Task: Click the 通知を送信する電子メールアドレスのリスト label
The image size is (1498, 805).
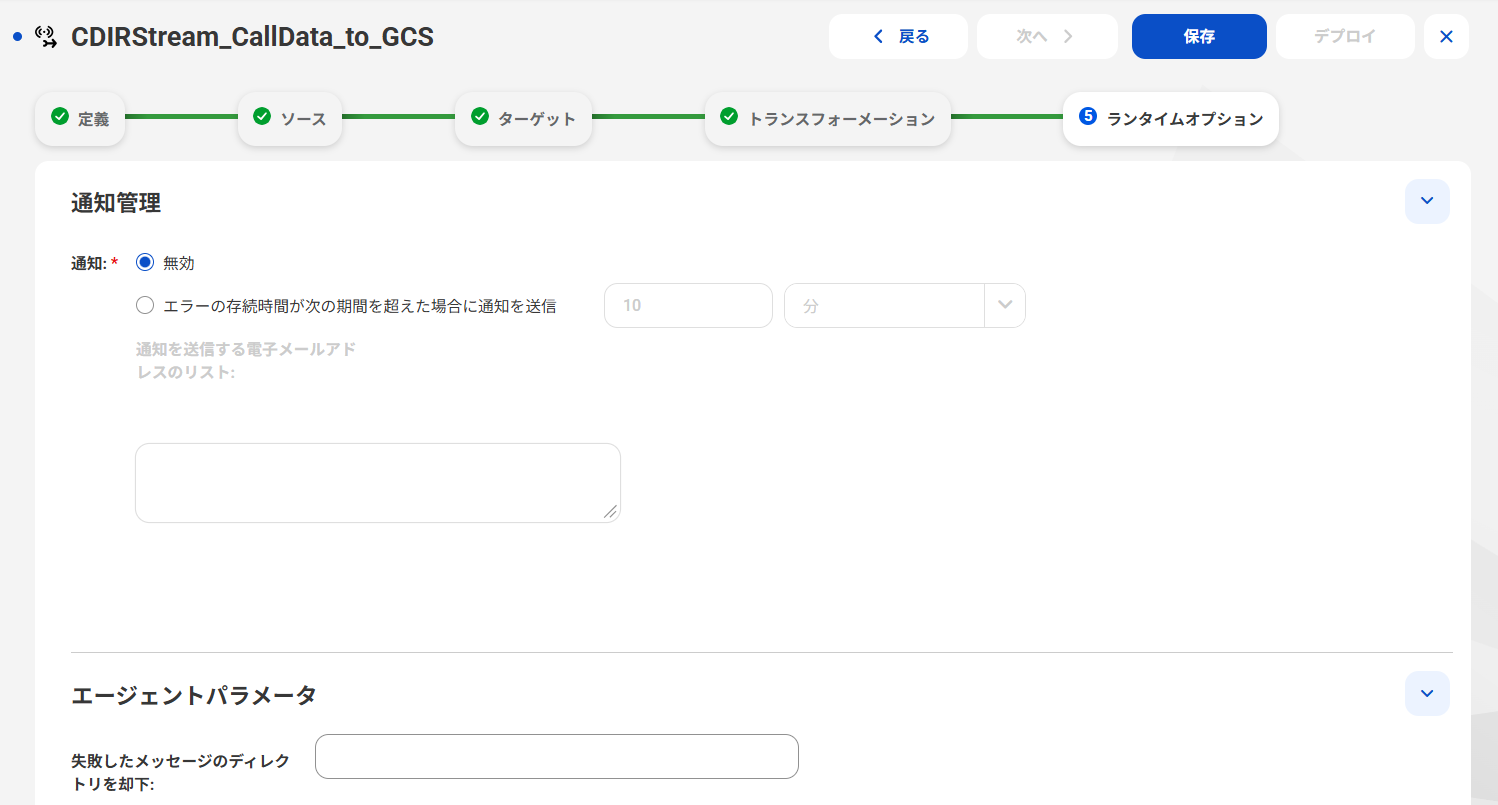Action: pos(246,361)
